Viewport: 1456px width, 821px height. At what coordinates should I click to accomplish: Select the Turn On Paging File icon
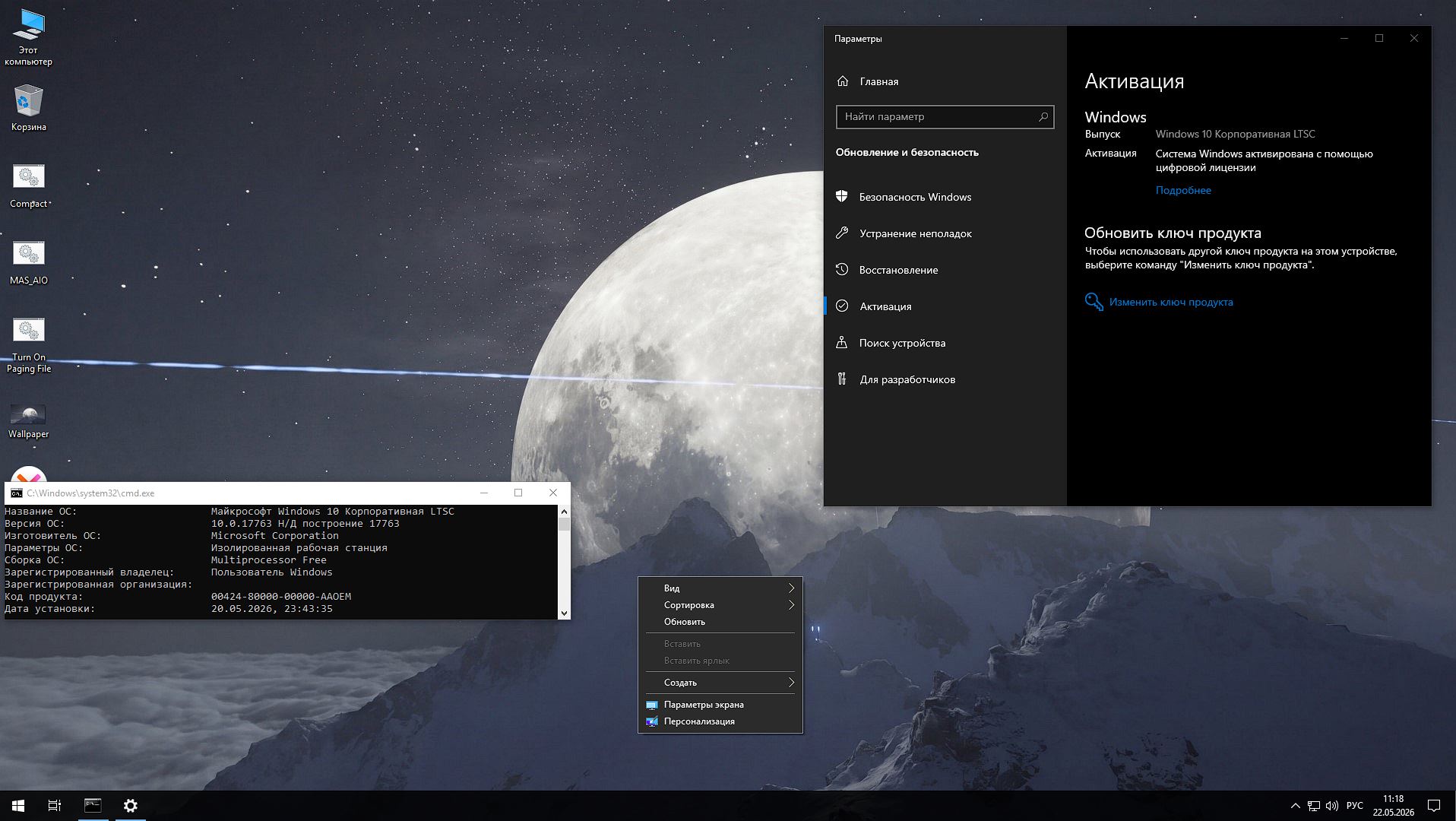pos(29,344)
